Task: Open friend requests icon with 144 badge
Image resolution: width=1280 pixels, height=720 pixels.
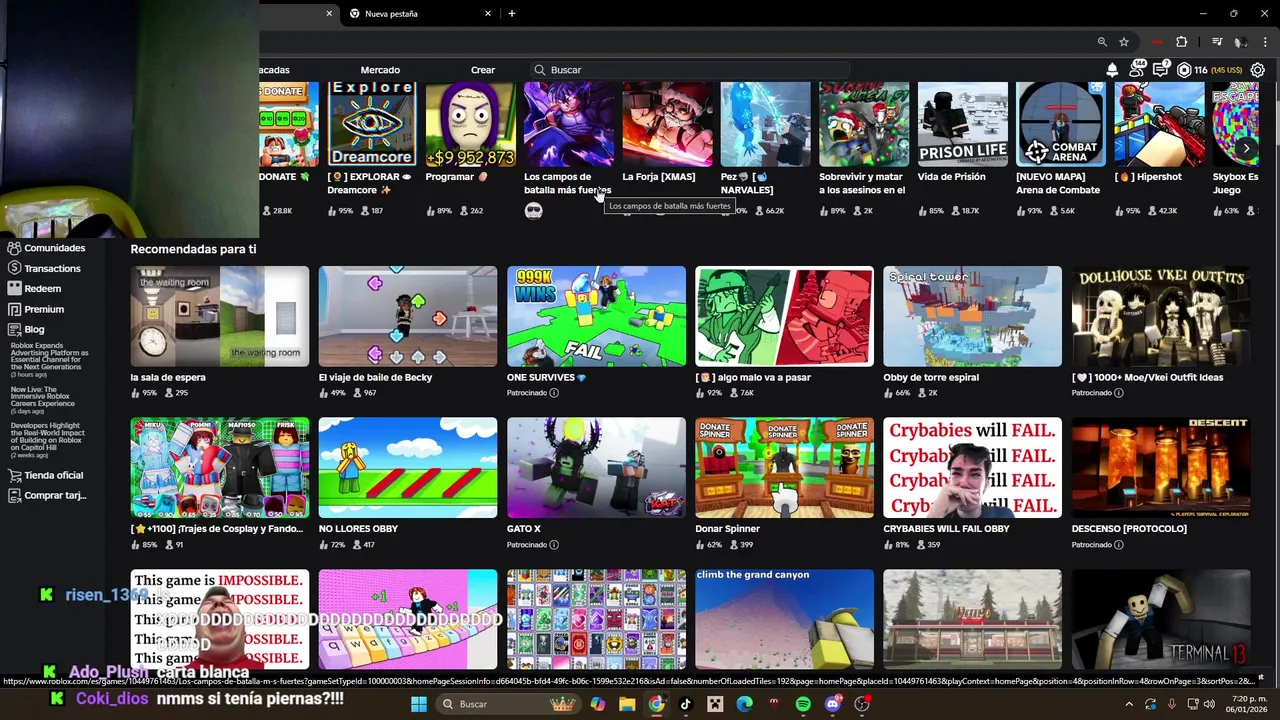Action: [x=1136, y=69]
